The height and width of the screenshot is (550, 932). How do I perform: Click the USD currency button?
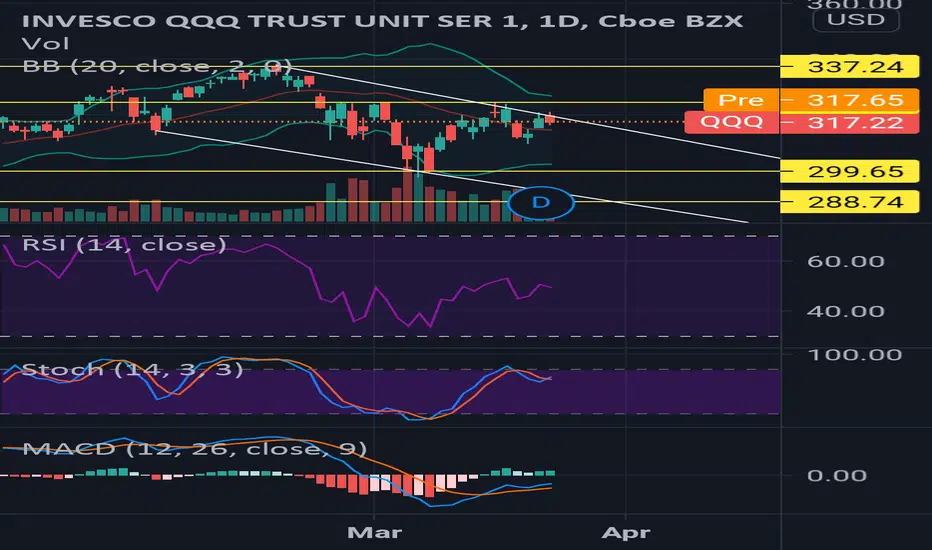point(855,20)
